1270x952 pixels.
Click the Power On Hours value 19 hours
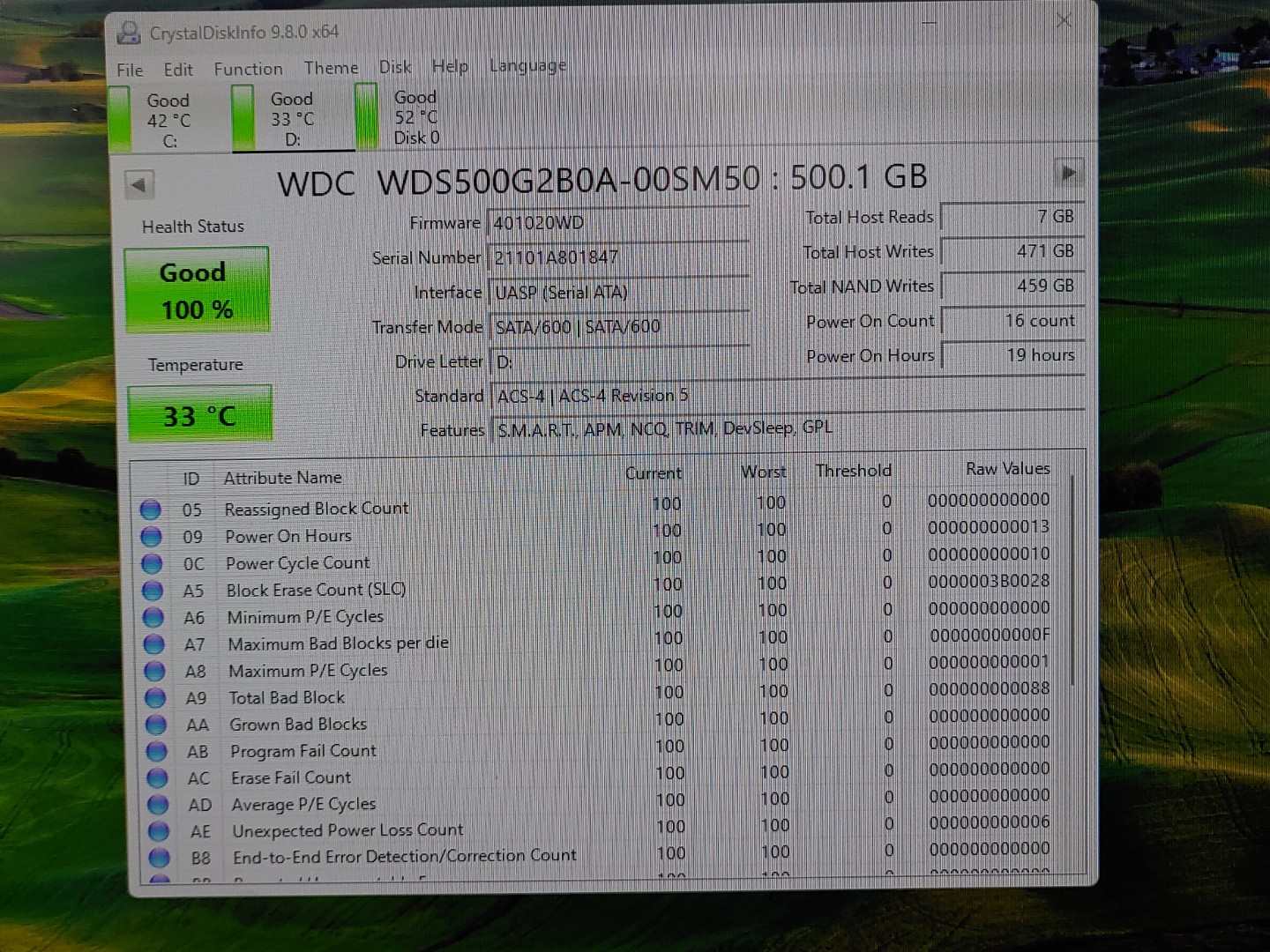pos(1013,355)
